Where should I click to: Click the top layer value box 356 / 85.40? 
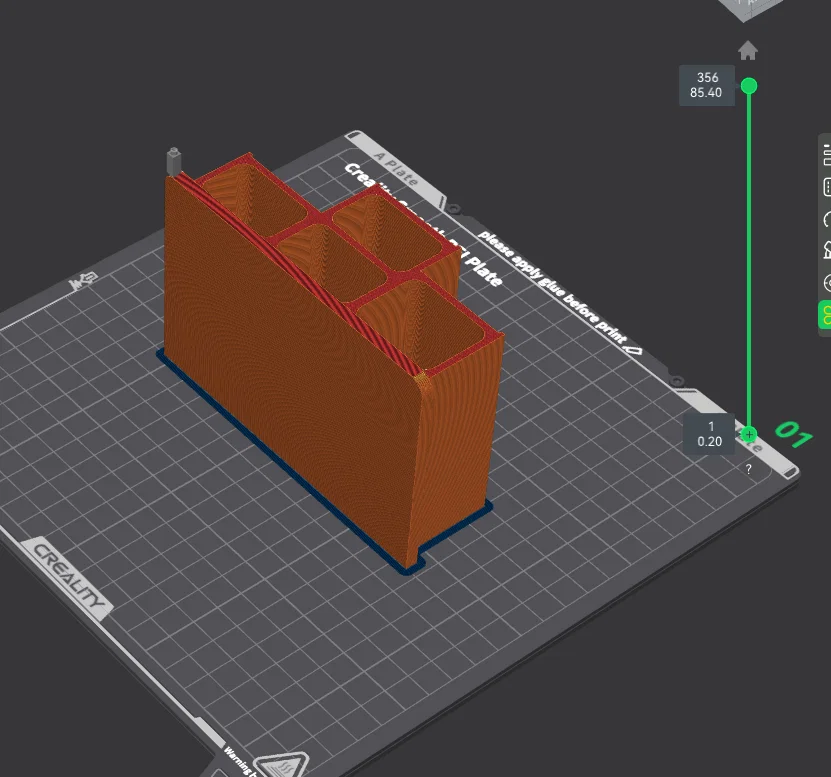tap(706, 85)
